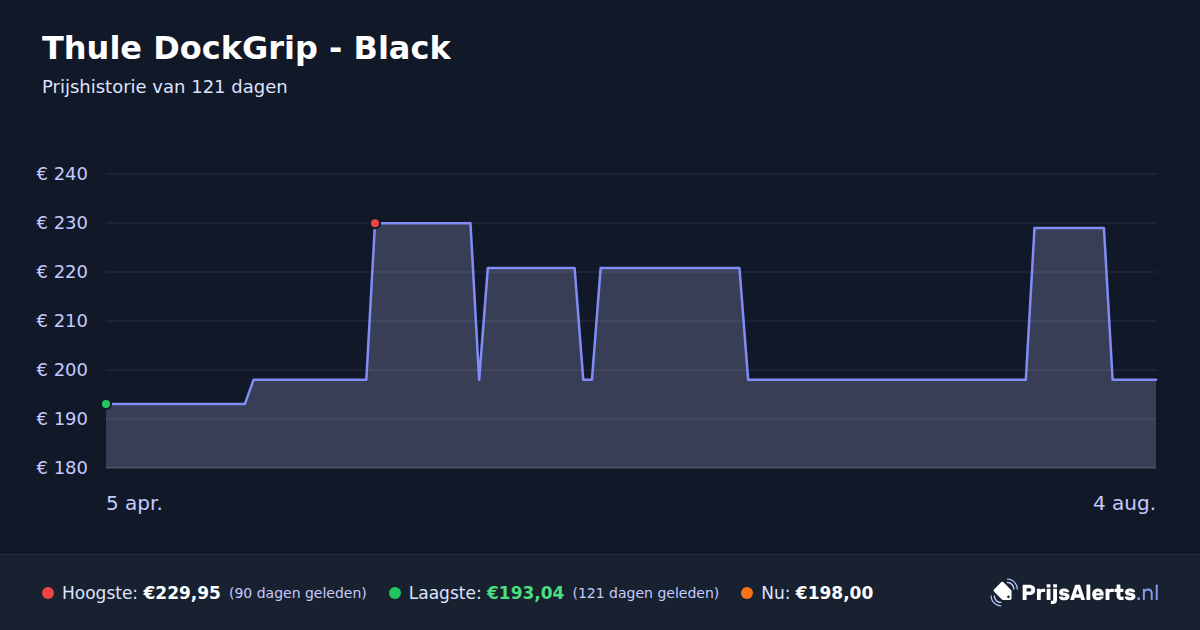1200x630 pixels.
Task: Select the Thule DockGrip - Black title
Action: pos(247,48)
